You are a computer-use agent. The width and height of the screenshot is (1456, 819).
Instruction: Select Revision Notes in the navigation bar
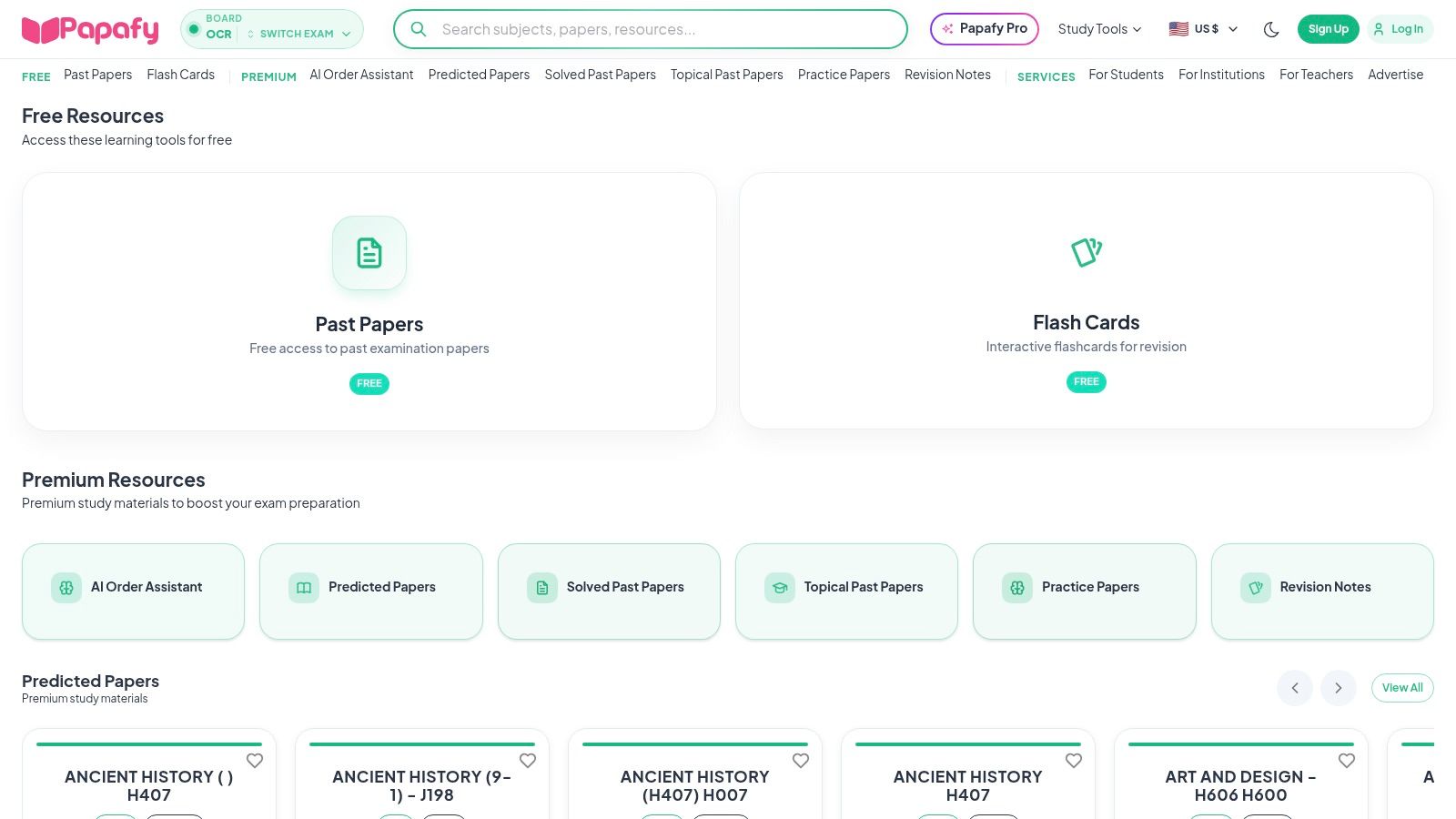[947, 75]
